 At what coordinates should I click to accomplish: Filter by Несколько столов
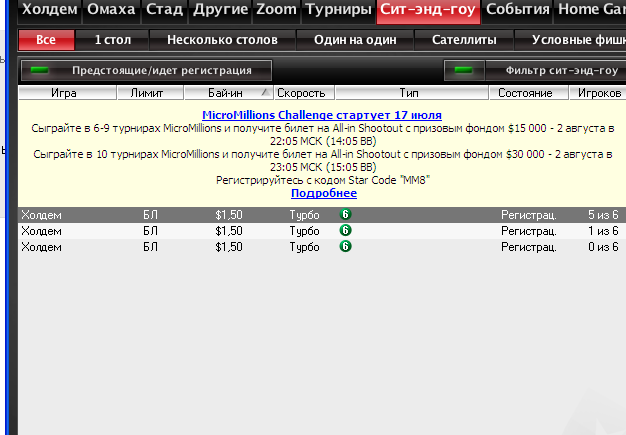[x=222, y=40]
